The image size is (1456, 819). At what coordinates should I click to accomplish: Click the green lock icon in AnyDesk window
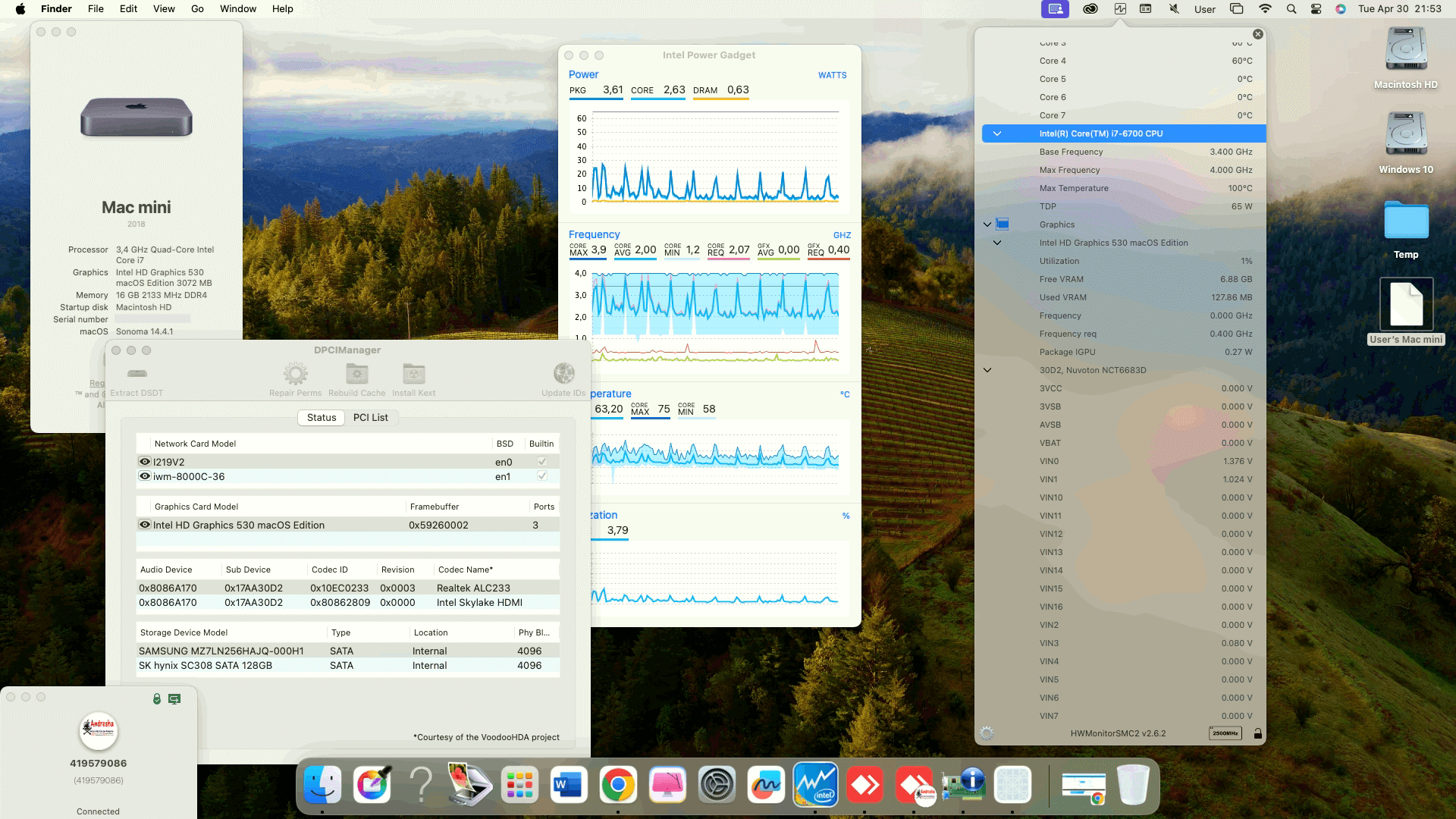[157, 699]
